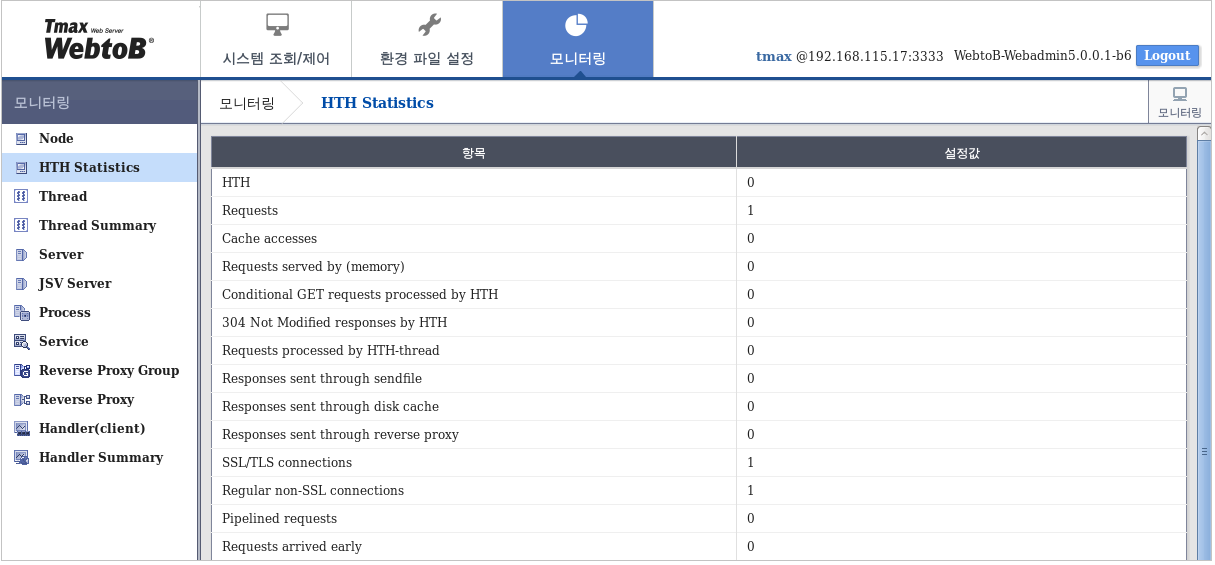Click Responses sent through sendfile row
This screenshot has height=565, width=1215.
(x=699, y=379)
